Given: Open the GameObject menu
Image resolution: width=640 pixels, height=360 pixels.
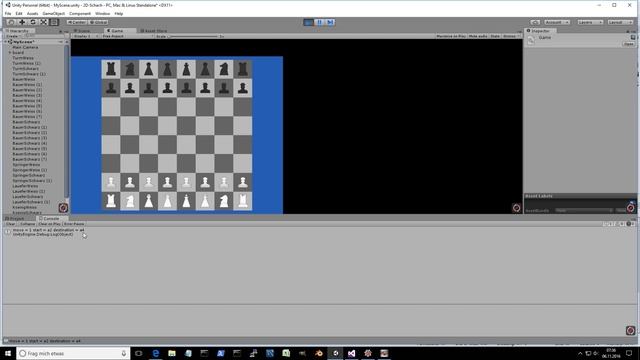Looking at the screenshot, I should (x=53, y=13).
